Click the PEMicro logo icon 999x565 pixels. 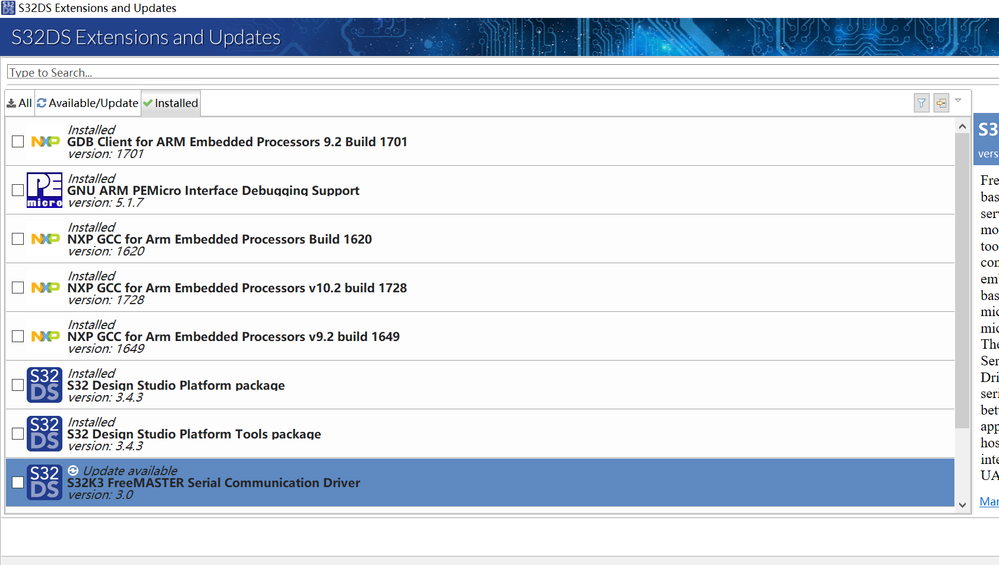[44, 190]
